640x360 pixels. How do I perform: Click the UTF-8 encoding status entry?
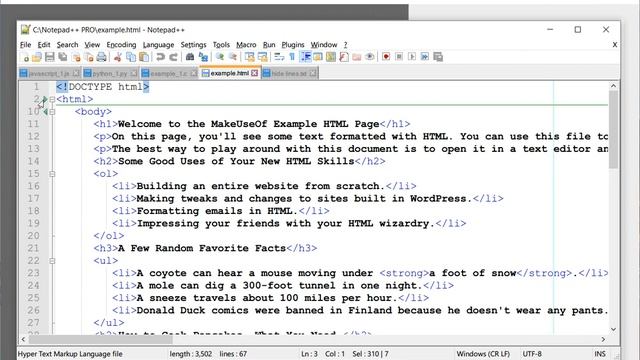point(532,354)
